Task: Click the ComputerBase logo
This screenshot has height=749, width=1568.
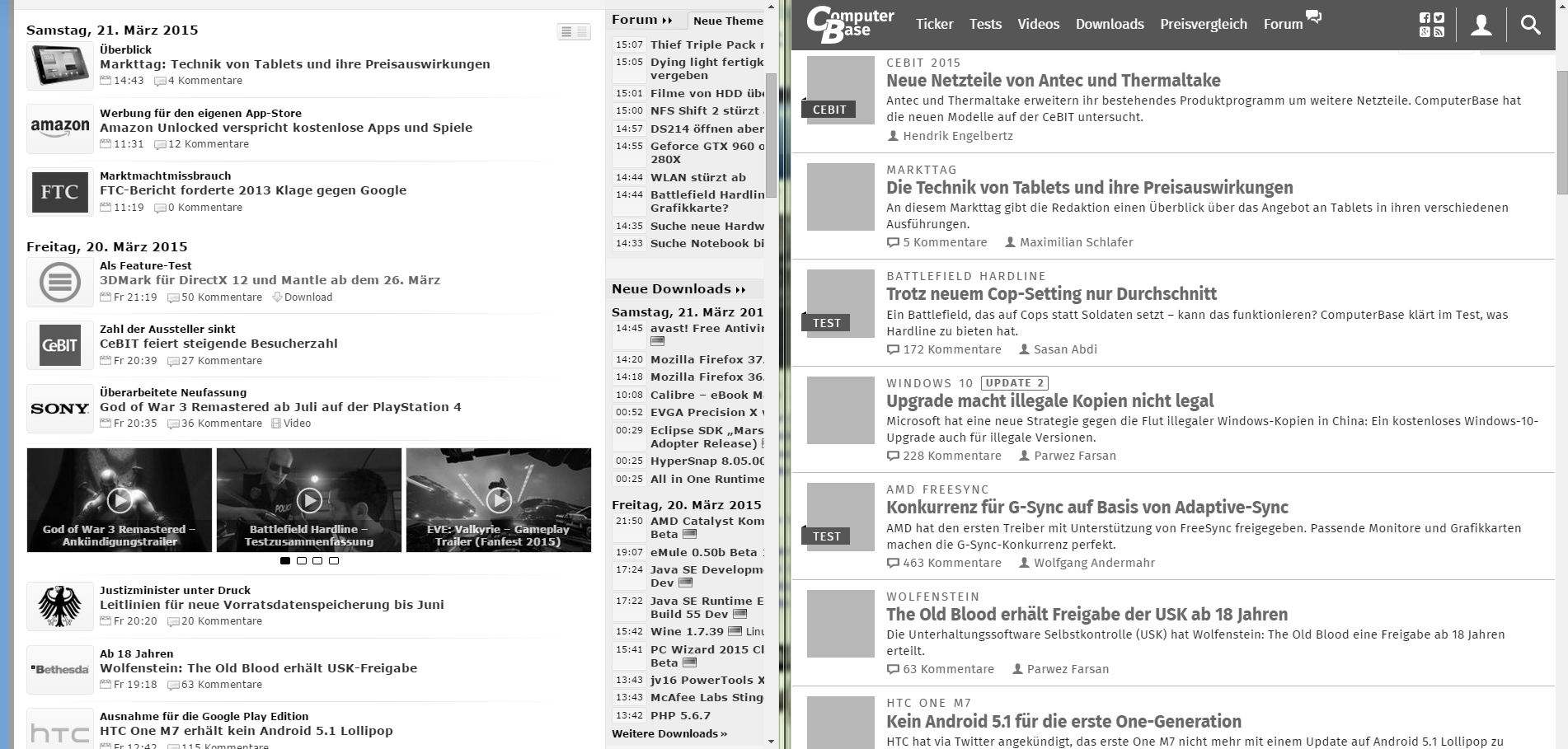Action: (x=850, y=24)
